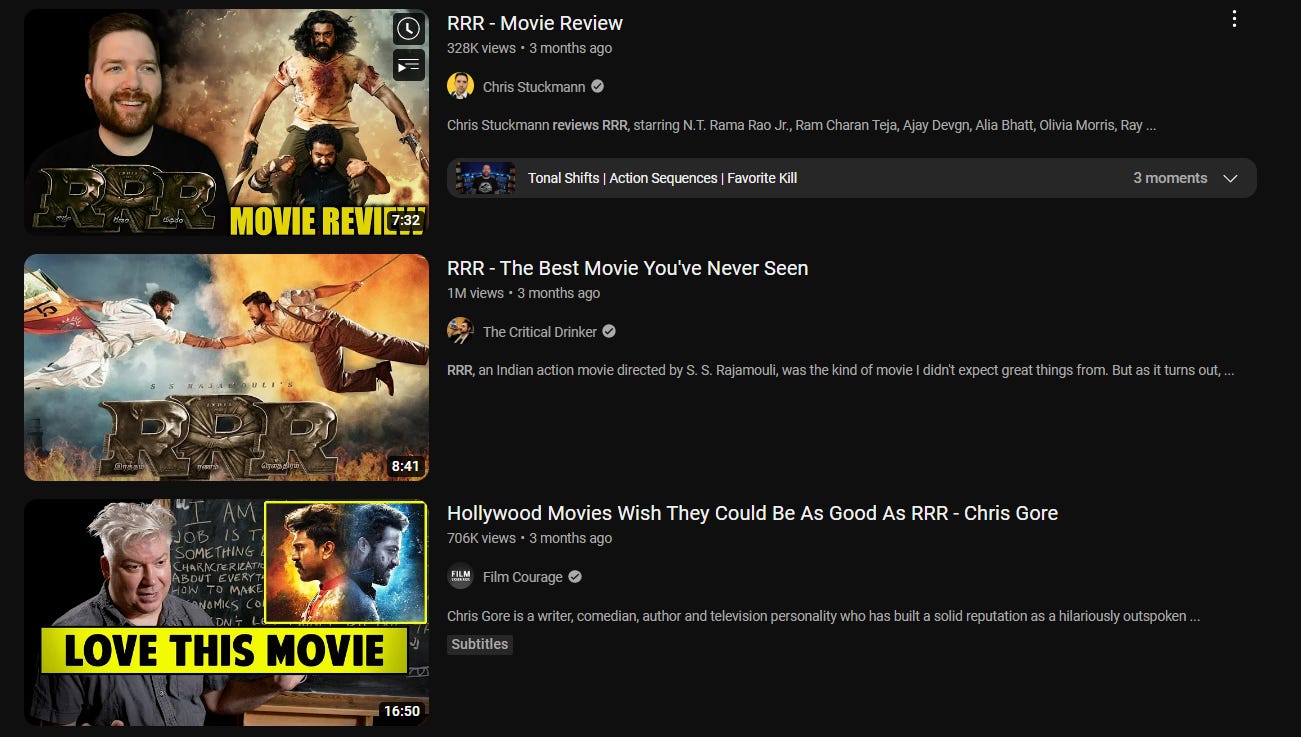Click The Critical Drinker channel avatar
The image size is (1301, 737).
click(x=460, y=331)
